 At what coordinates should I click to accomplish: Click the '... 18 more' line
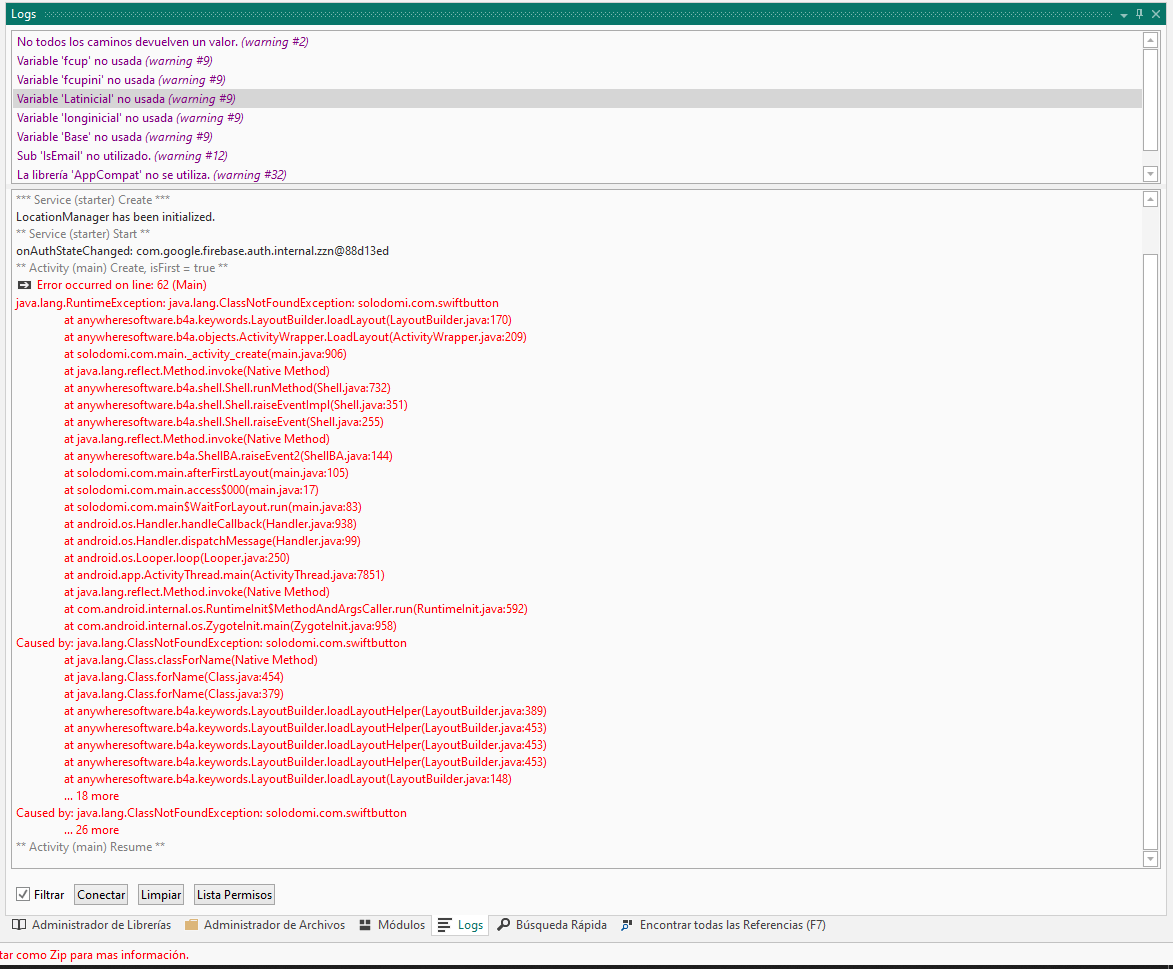tap(91, 796)
